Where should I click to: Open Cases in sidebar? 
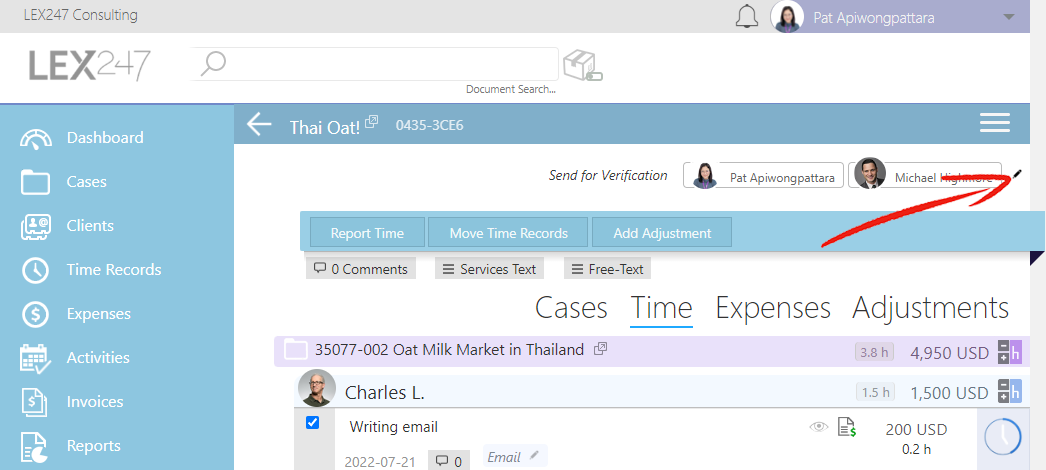coord(86,181)
